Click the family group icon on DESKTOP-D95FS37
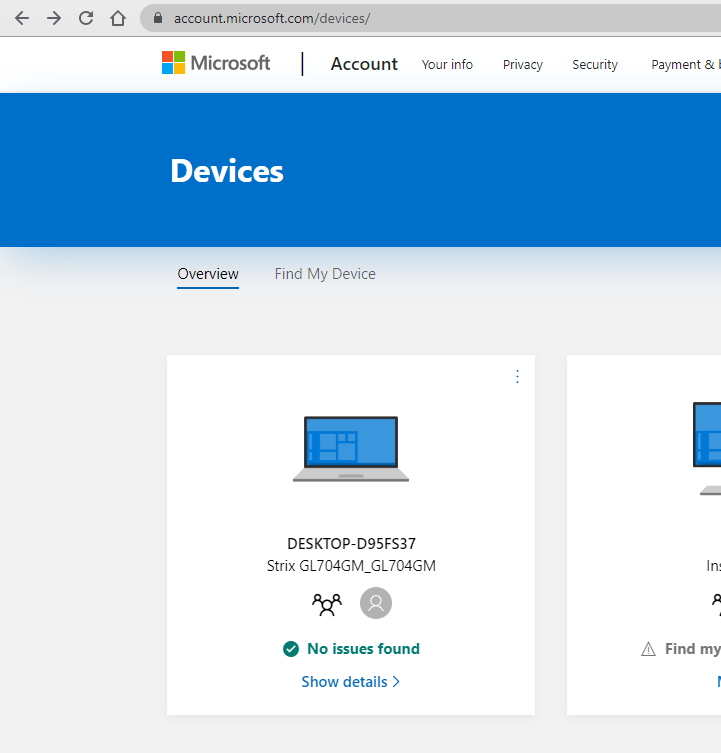Screen dimensions: 721x753 (327, 604)
